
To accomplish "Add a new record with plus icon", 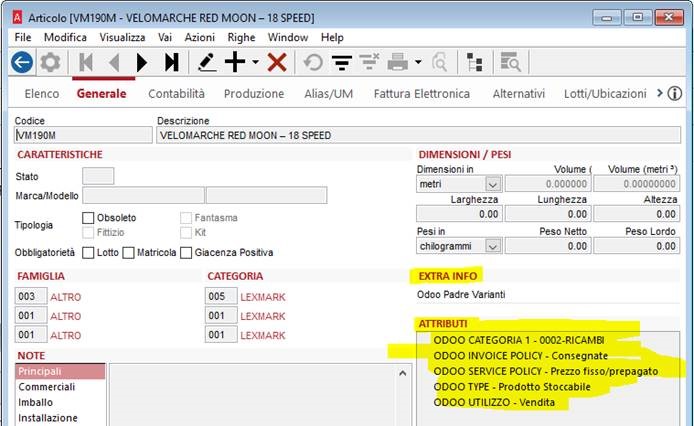I will (235, 62).
